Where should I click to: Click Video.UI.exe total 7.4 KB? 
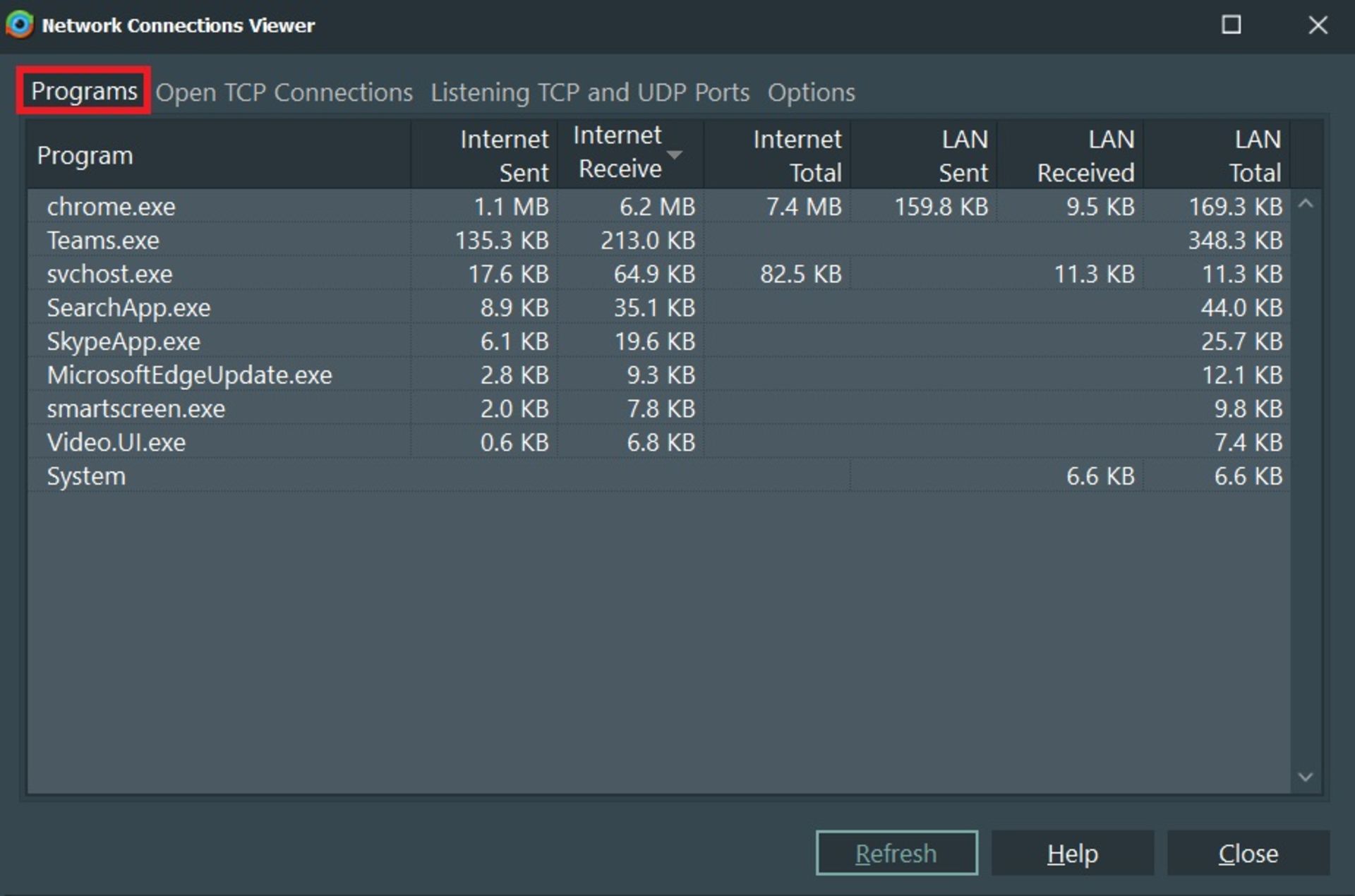click(x=1248, y=442)
